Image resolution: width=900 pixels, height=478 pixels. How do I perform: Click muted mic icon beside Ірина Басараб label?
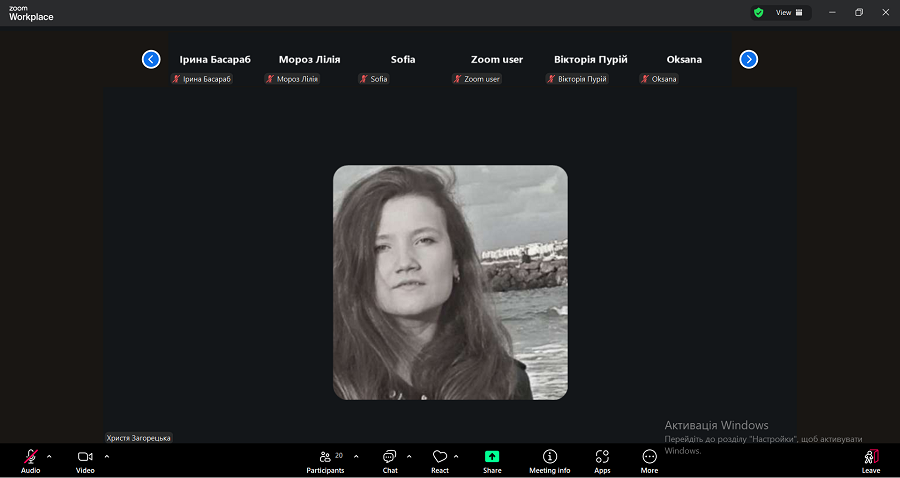point(176,79)
